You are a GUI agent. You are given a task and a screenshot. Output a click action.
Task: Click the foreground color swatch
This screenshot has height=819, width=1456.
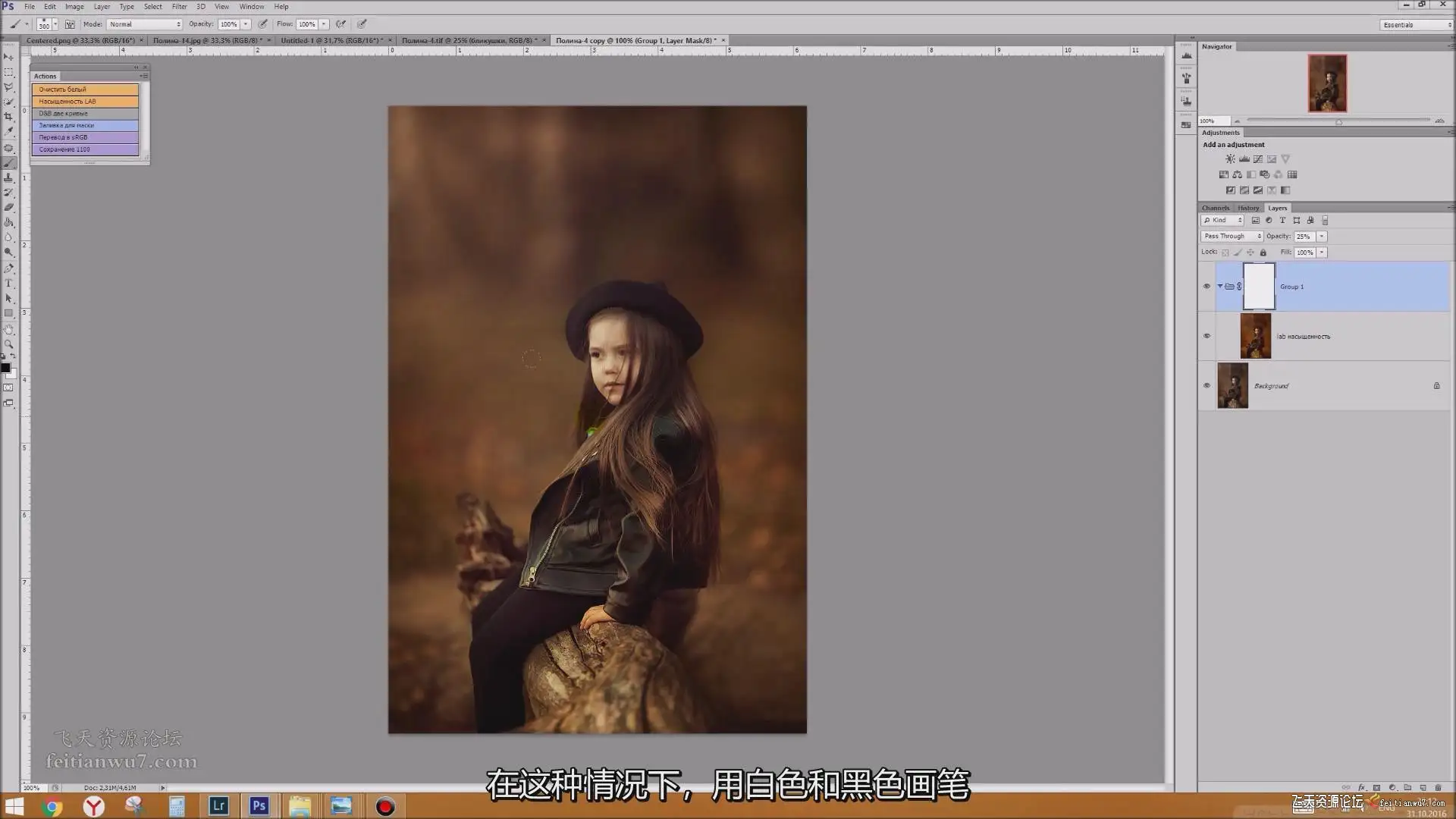pyautogui.click(x=5, y=368)
